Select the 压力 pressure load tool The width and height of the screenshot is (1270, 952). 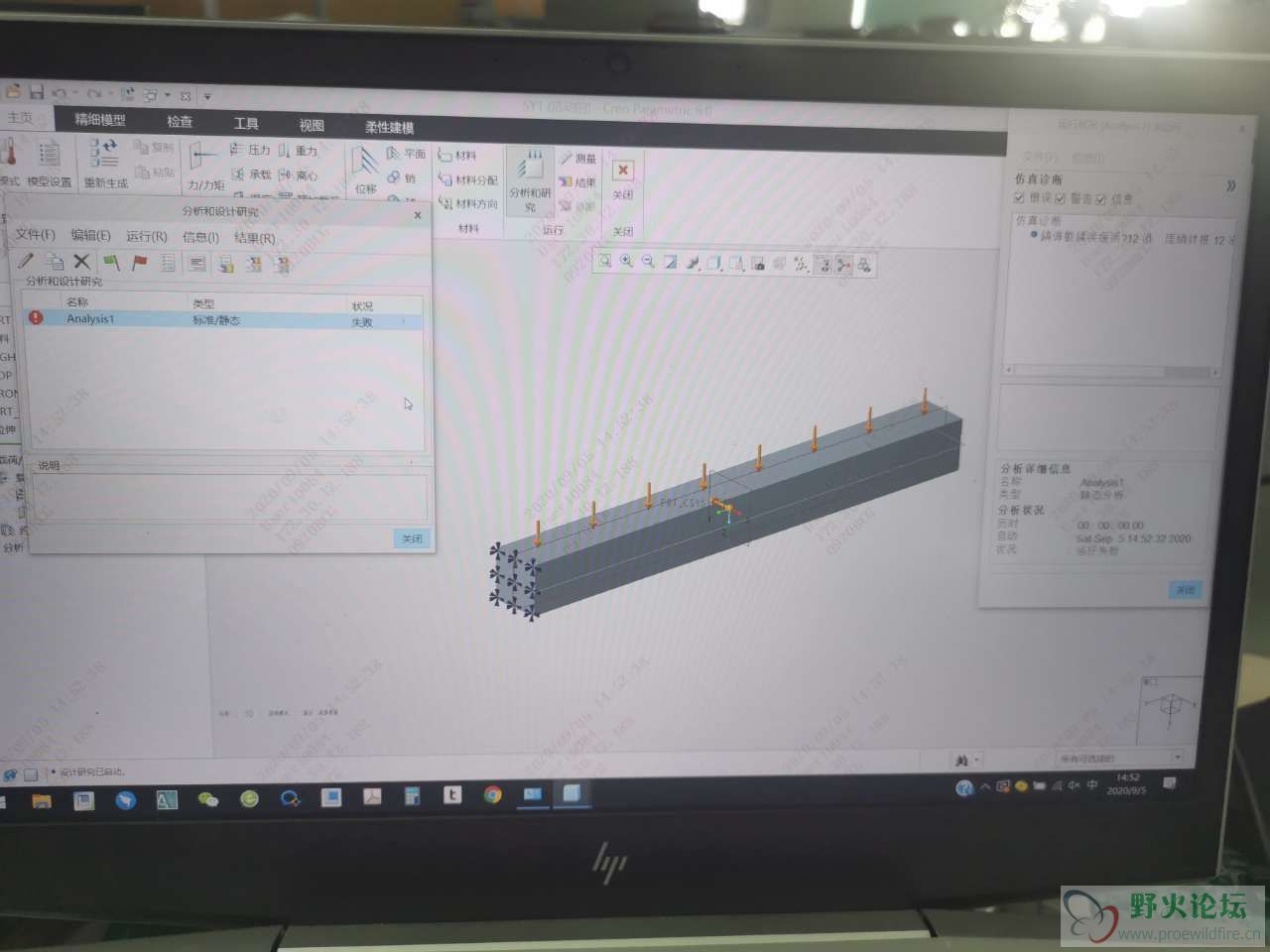coord(251,149)
